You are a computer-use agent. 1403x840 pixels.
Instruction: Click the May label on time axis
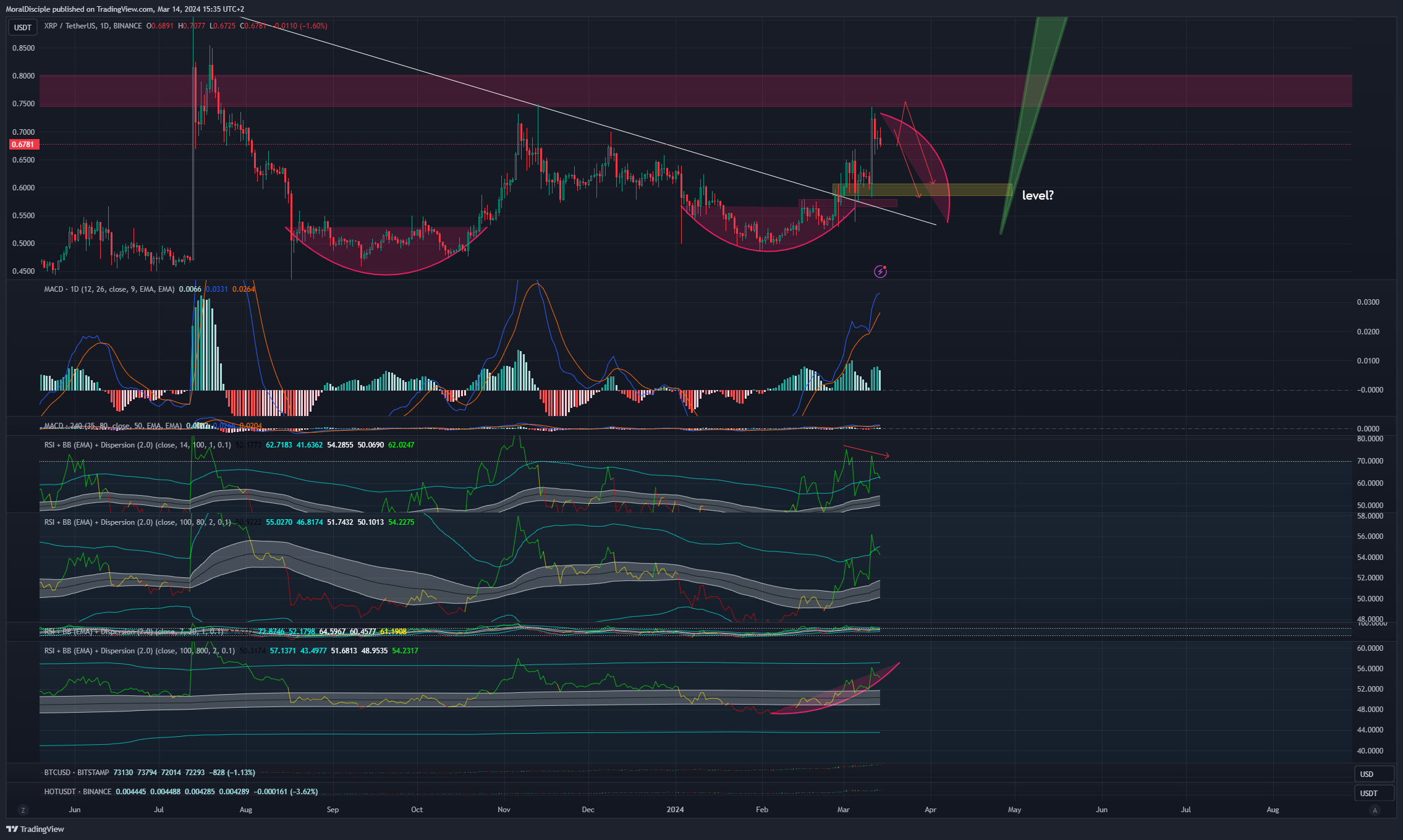[x=1015, y=810]
